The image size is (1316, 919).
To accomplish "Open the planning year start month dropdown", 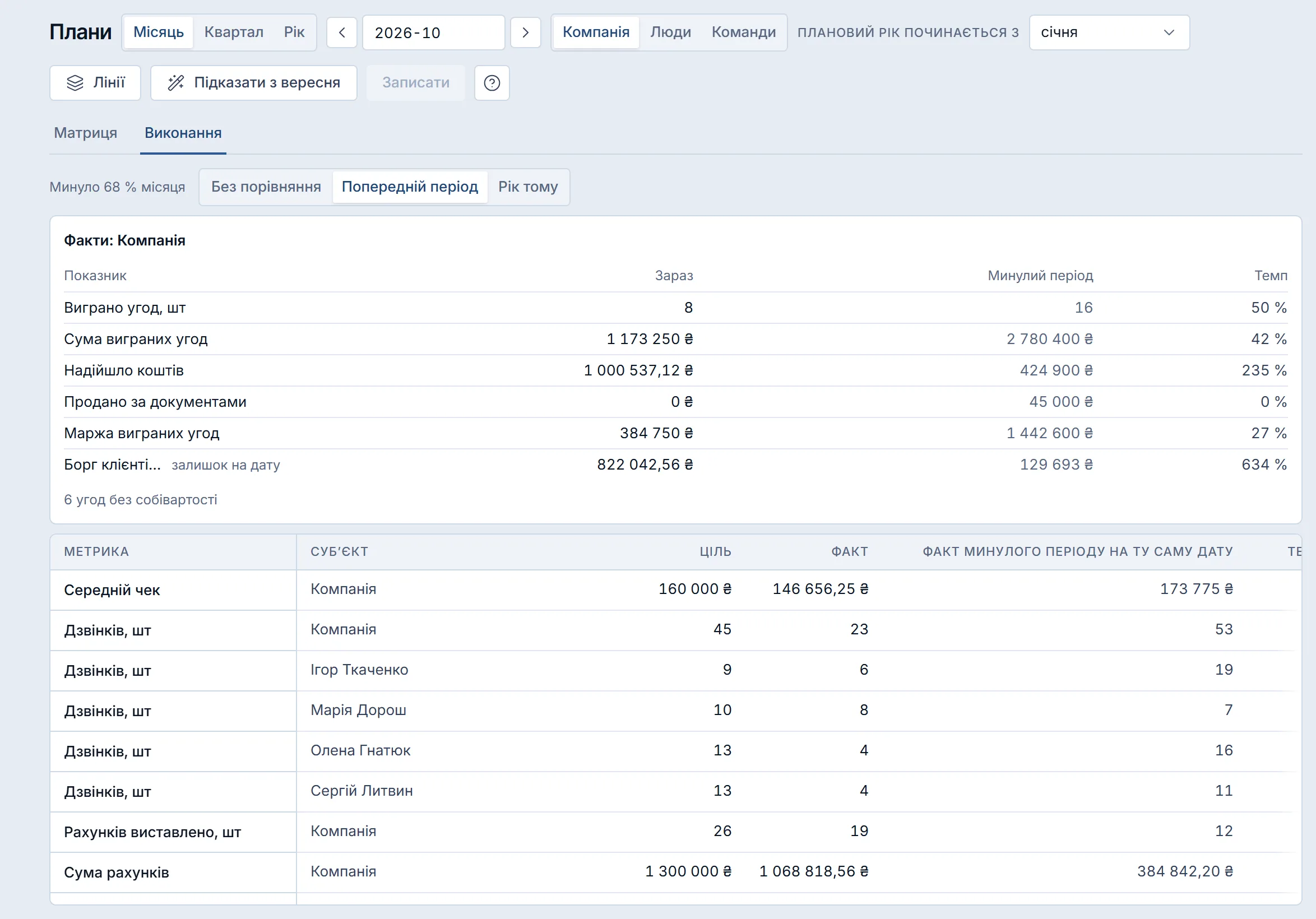I will 1109,33.
